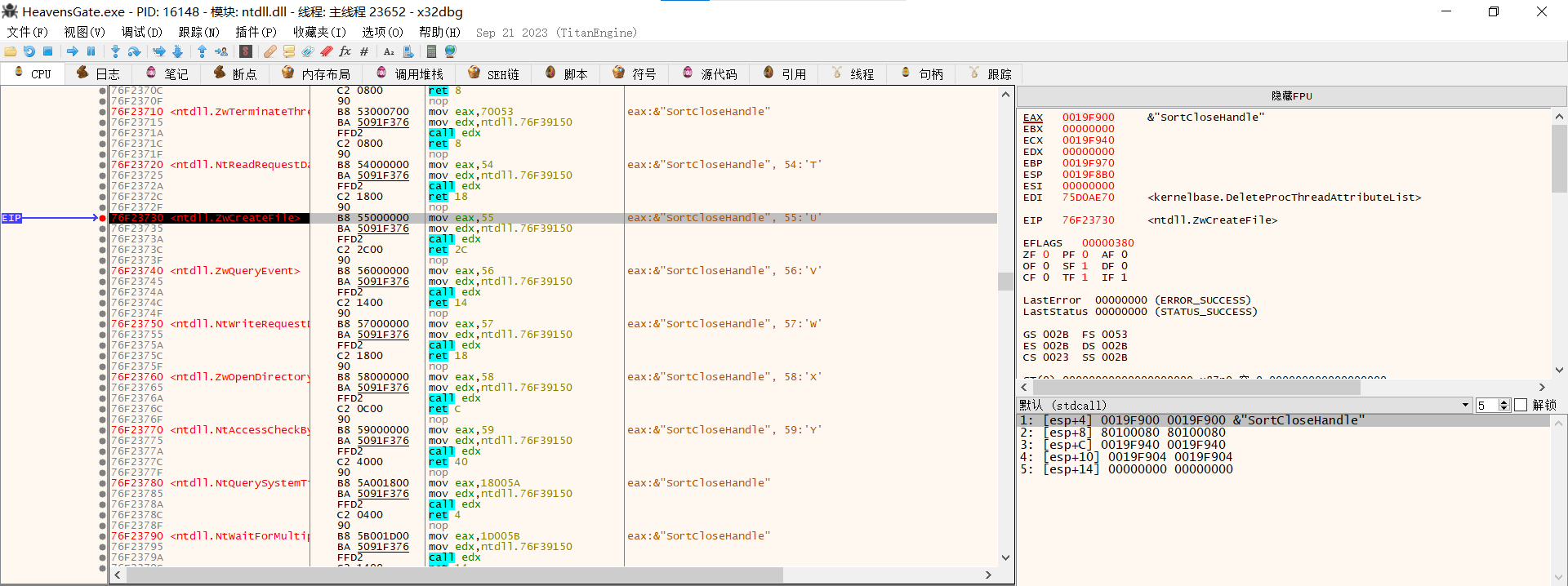Toggle the red breakpoint at 76F23730

pyautogui.click(x=103, y=218)
